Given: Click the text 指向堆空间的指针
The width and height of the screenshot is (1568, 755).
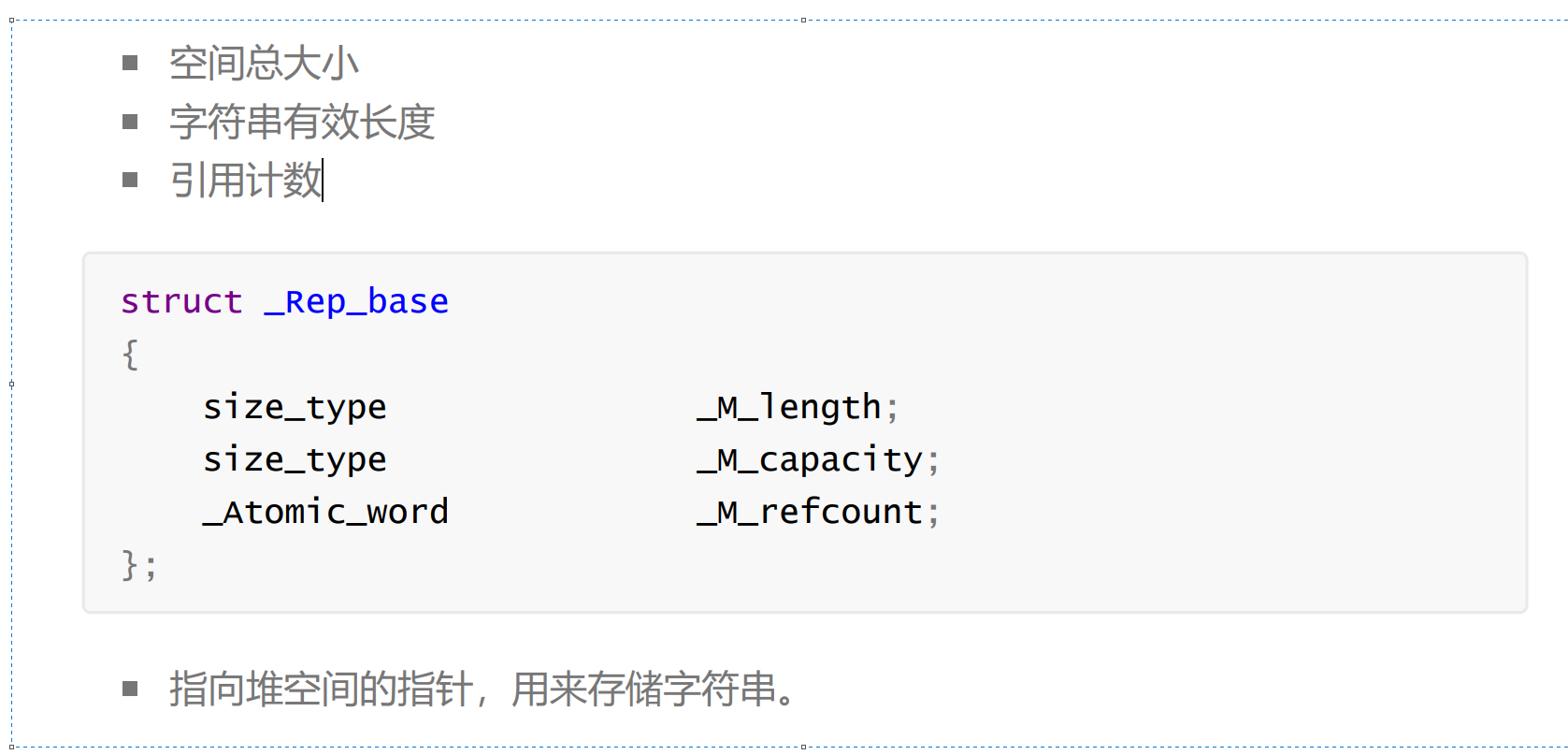Looking at the screenshot, I should (x=321, y=690).
